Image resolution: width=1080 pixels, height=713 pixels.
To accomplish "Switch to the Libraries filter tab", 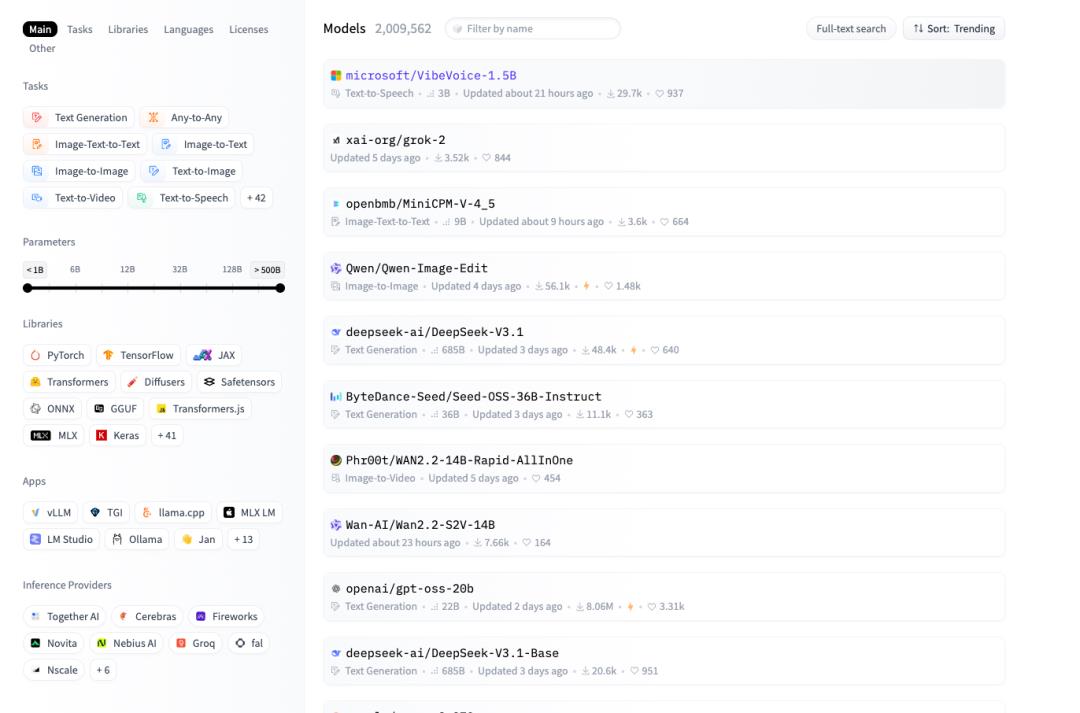I will (x=128, y=30).
